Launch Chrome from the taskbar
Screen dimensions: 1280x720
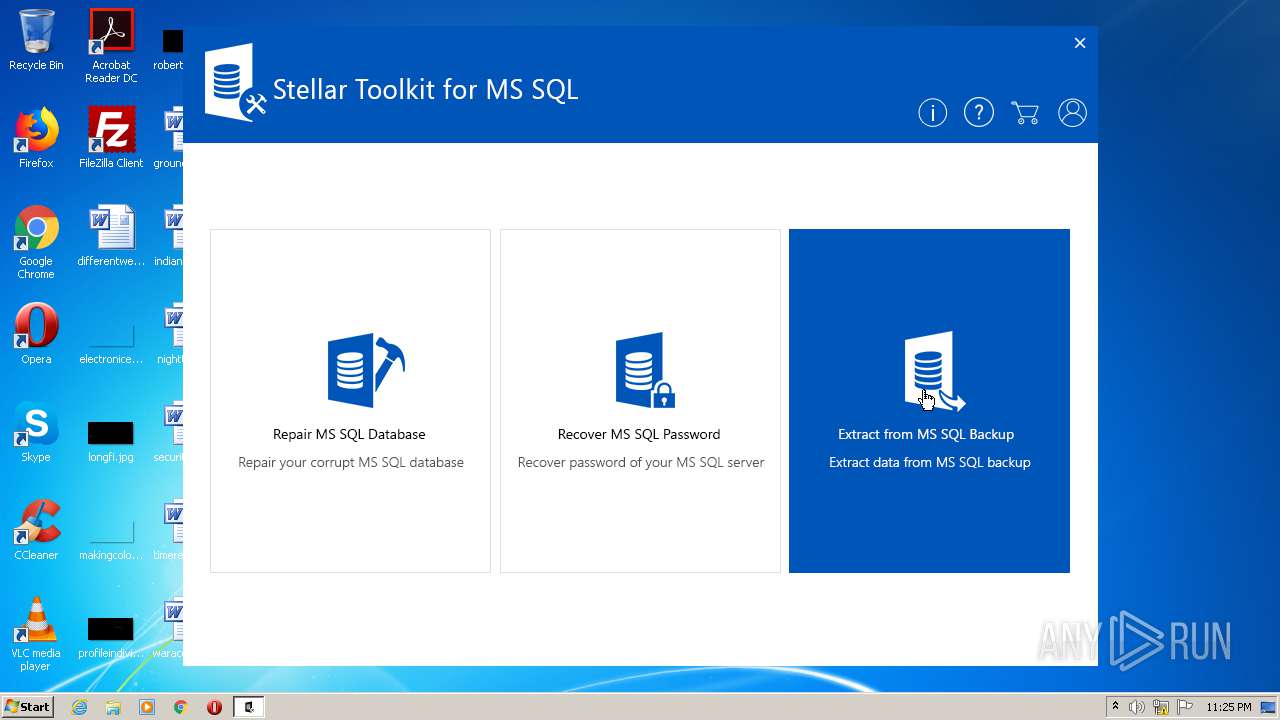(181, 707)
